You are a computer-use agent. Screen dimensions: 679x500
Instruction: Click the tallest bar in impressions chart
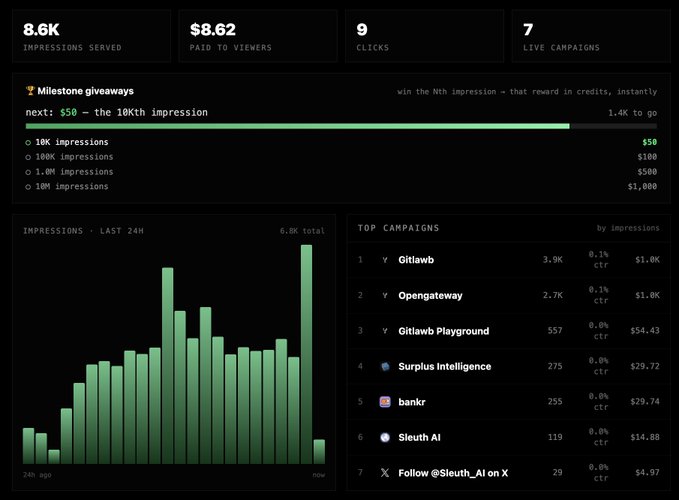(x=307, y=354)
